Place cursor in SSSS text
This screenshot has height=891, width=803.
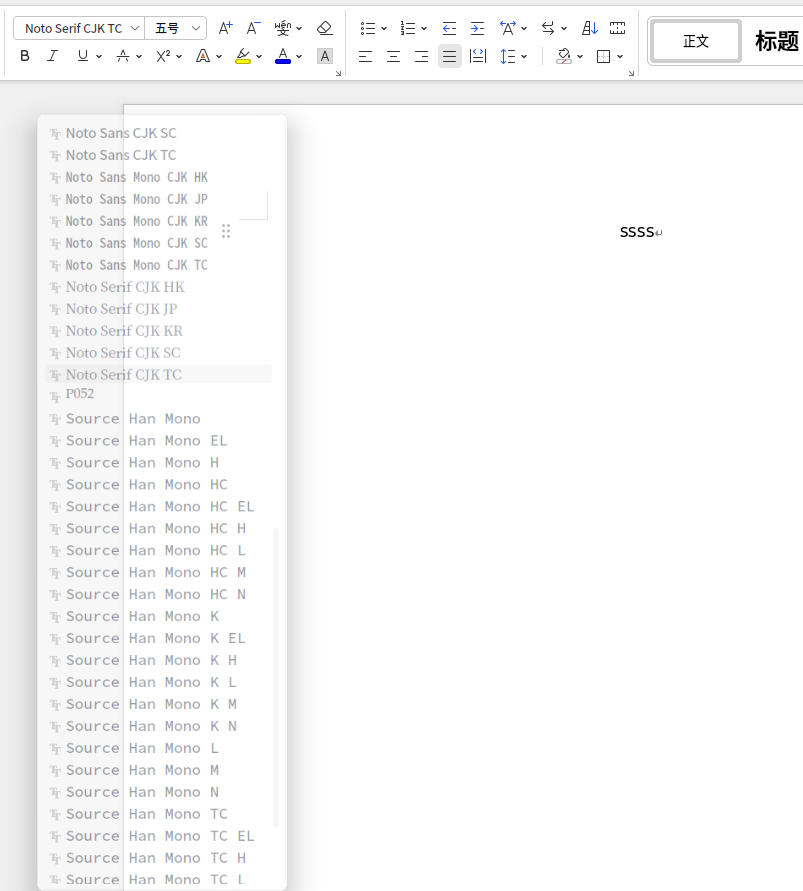click(x=637, y=232)
